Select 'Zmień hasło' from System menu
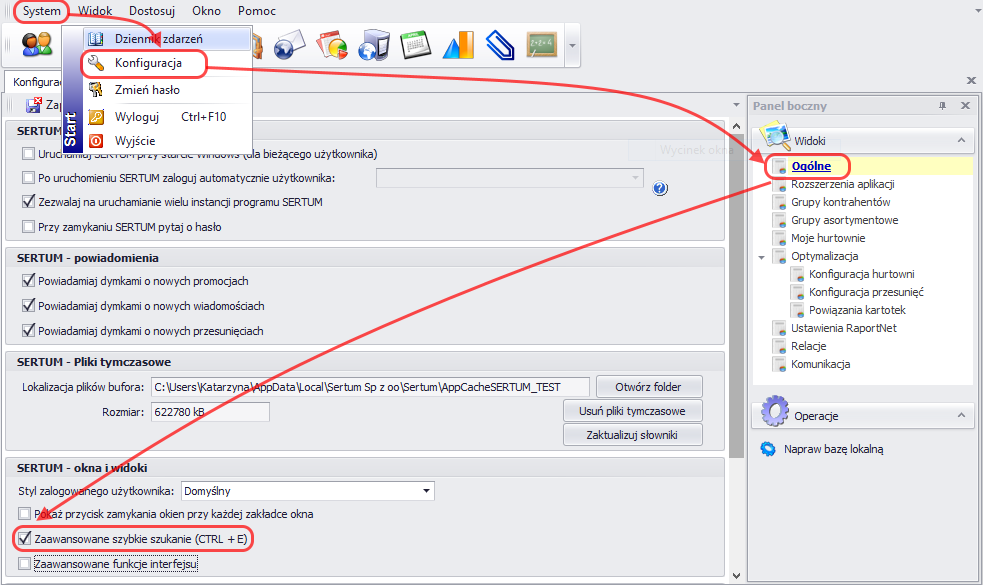Image resolution: width=983 pixels, height=585 pixels. click(147, 90)
